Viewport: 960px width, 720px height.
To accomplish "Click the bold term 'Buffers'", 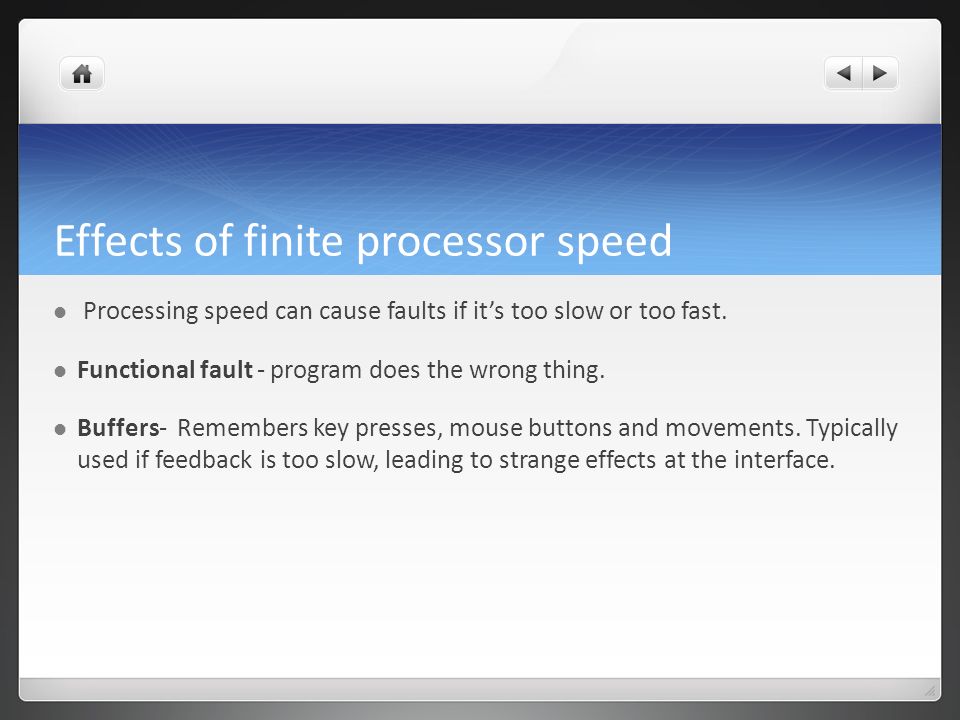I will (x=118, y=427).
